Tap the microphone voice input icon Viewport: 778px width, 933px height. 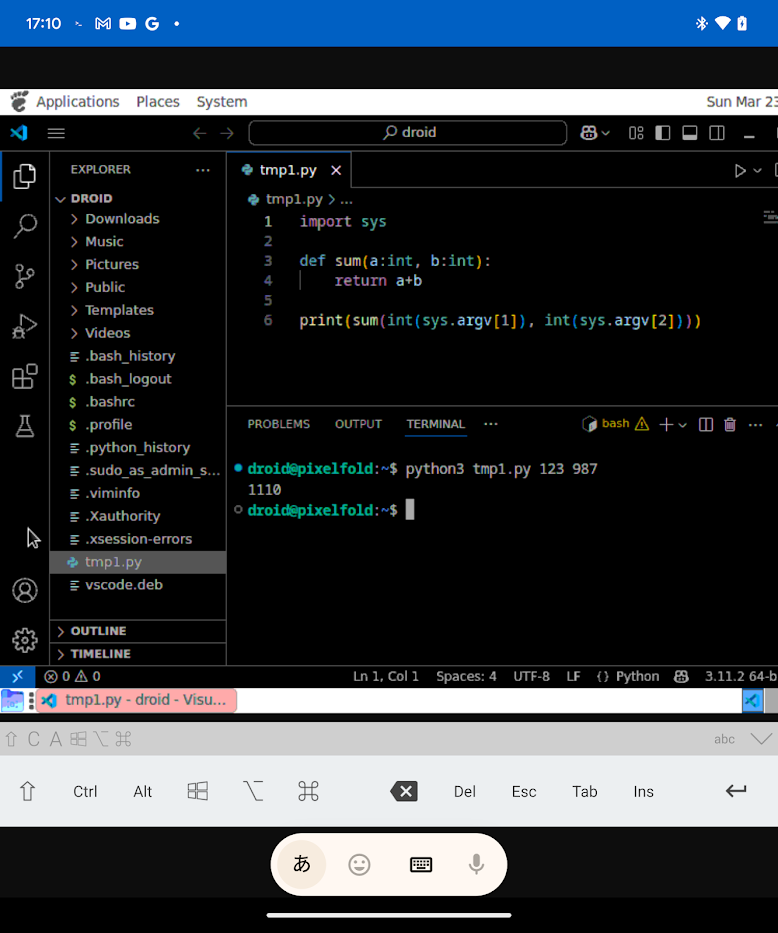pyautogui.click(x=476, y=865)
